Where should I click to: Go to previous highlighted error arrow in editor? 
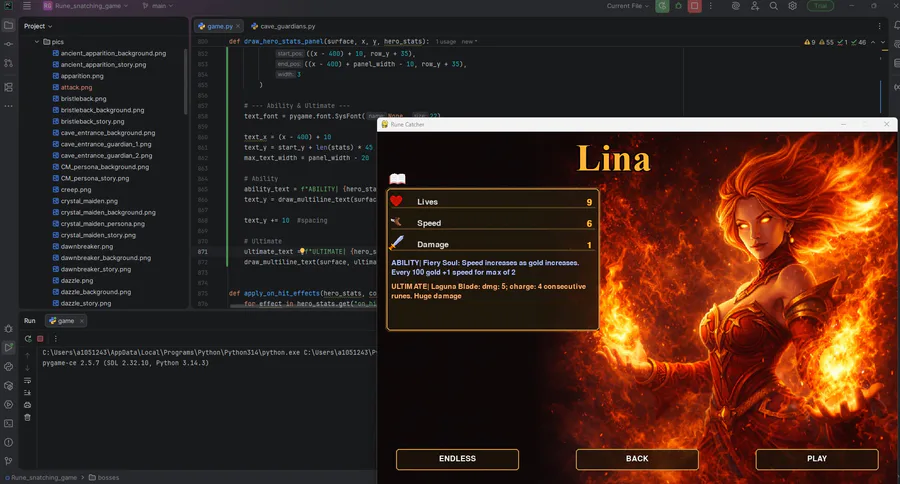pos(873,42)
